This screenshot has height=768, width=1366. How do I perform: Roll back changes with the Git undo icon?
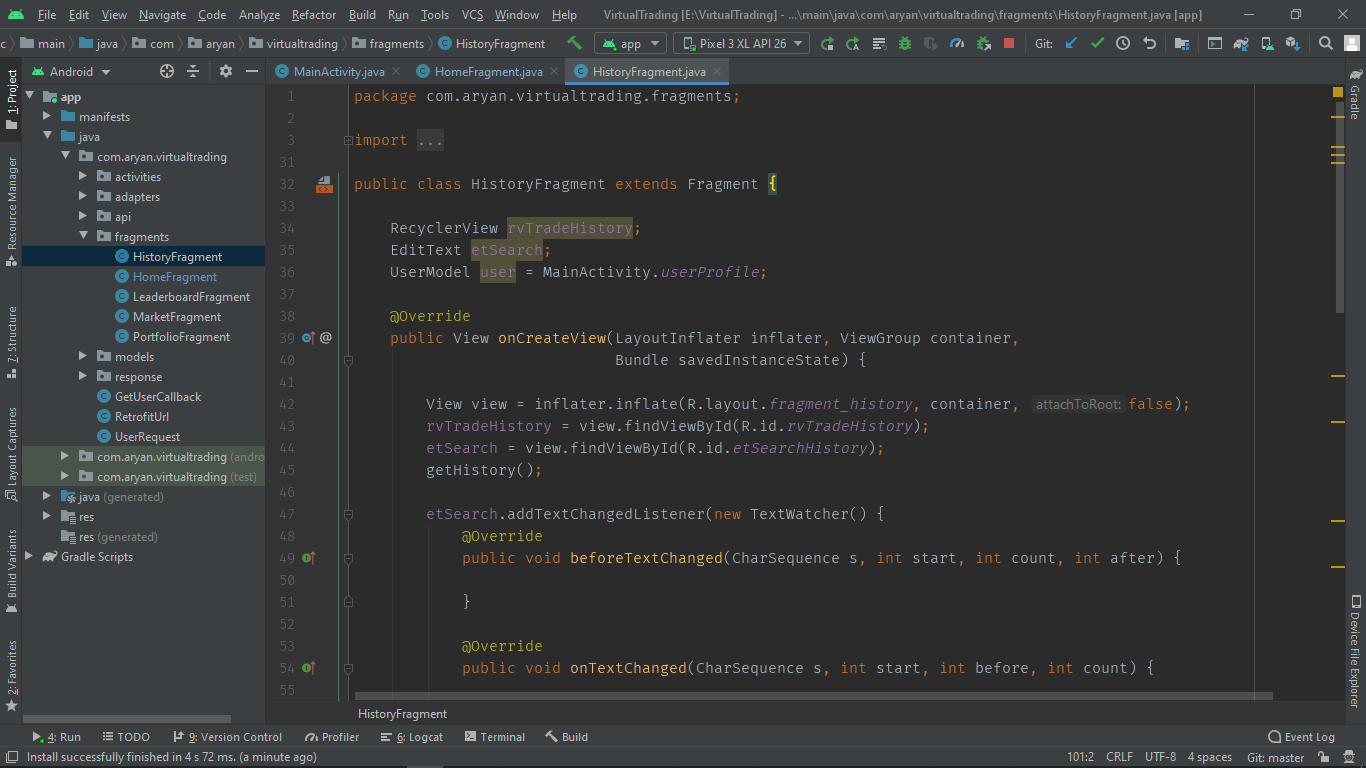coord(1150,44)
